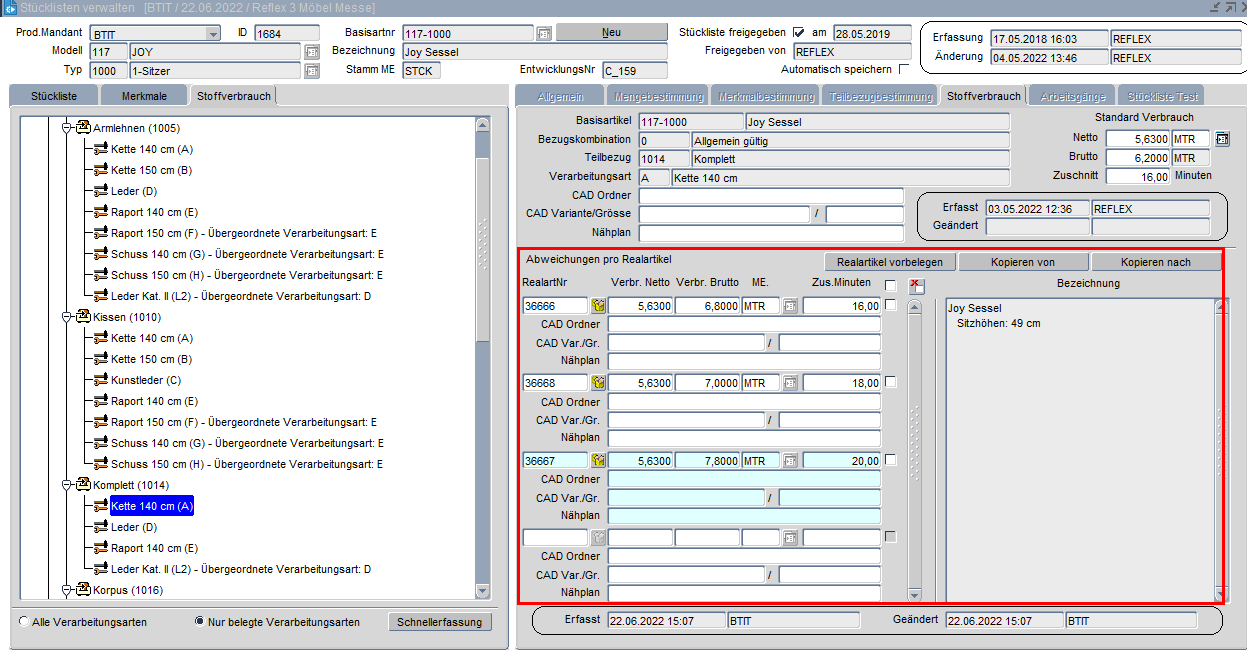Click Verbr. Brutto field showing 7,0000
The width and height of the screenshot is (1247, 650).
pos(706,383)
